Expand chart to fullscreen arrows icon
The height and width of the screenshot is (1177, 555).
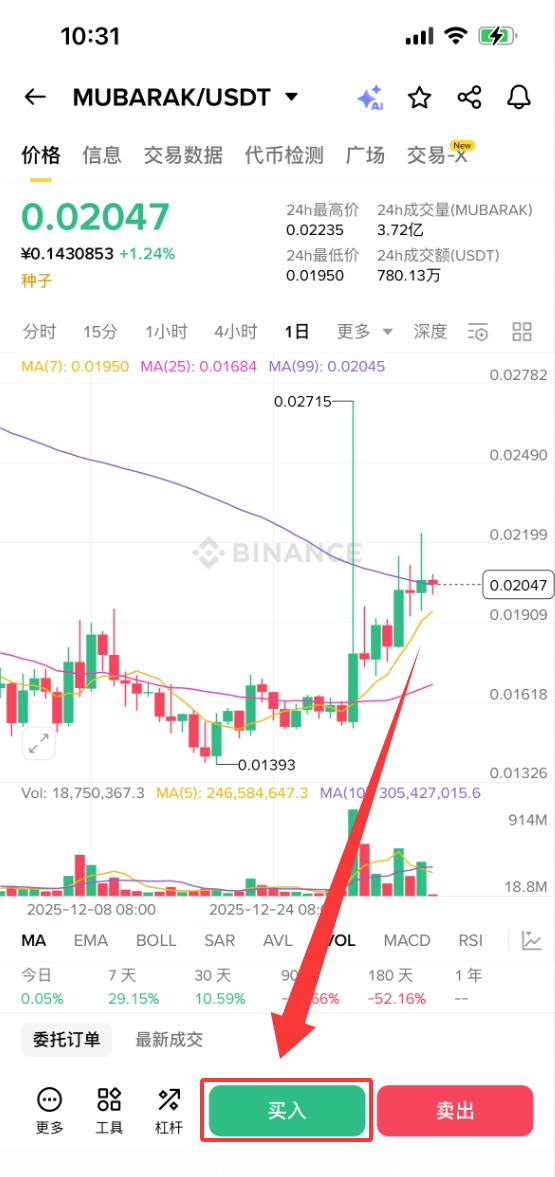coord(38,744)
